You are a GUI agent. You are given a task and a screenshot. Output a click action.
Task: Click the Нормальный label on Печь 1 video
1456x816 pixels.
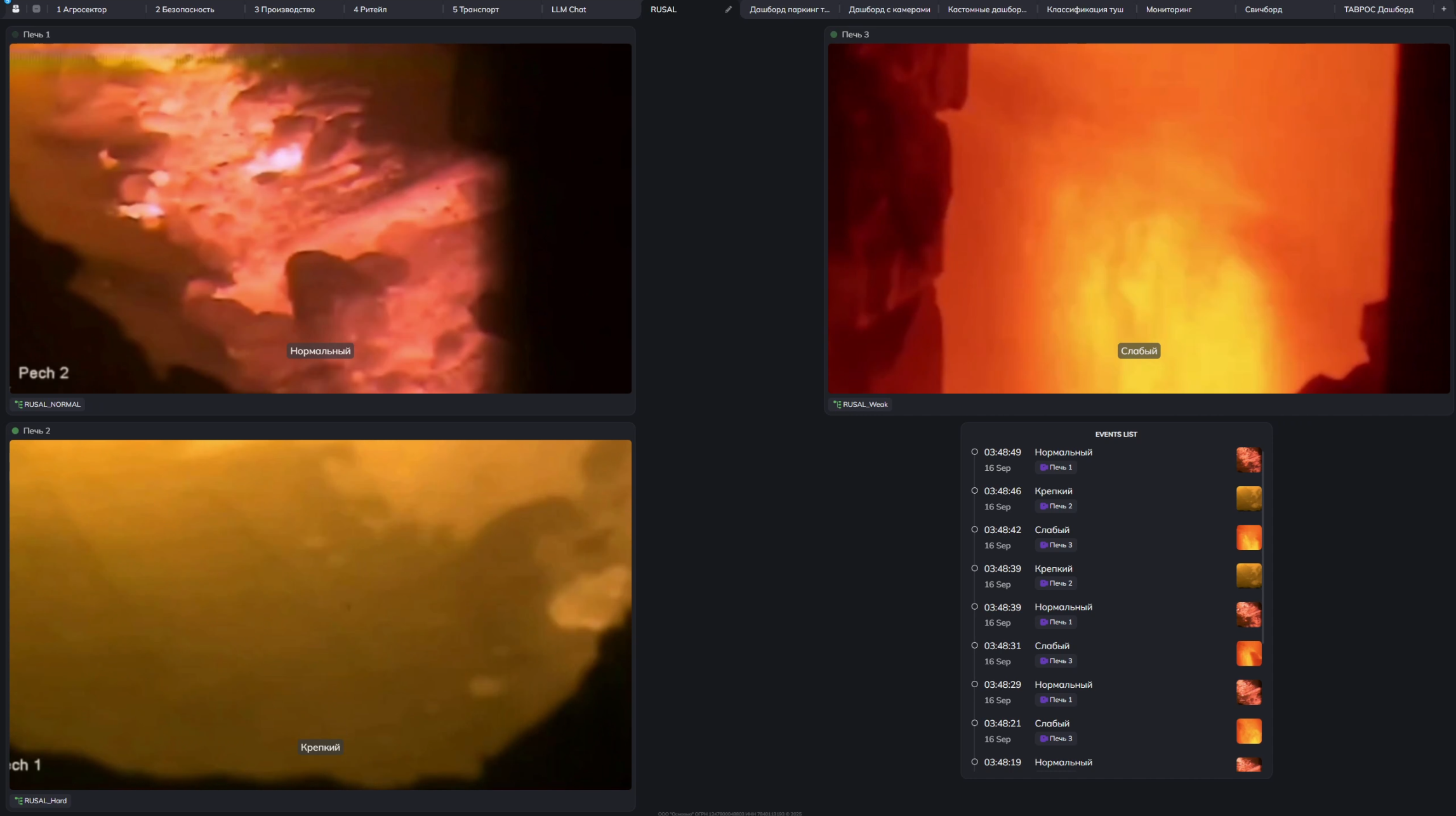(x=320, y=351)
